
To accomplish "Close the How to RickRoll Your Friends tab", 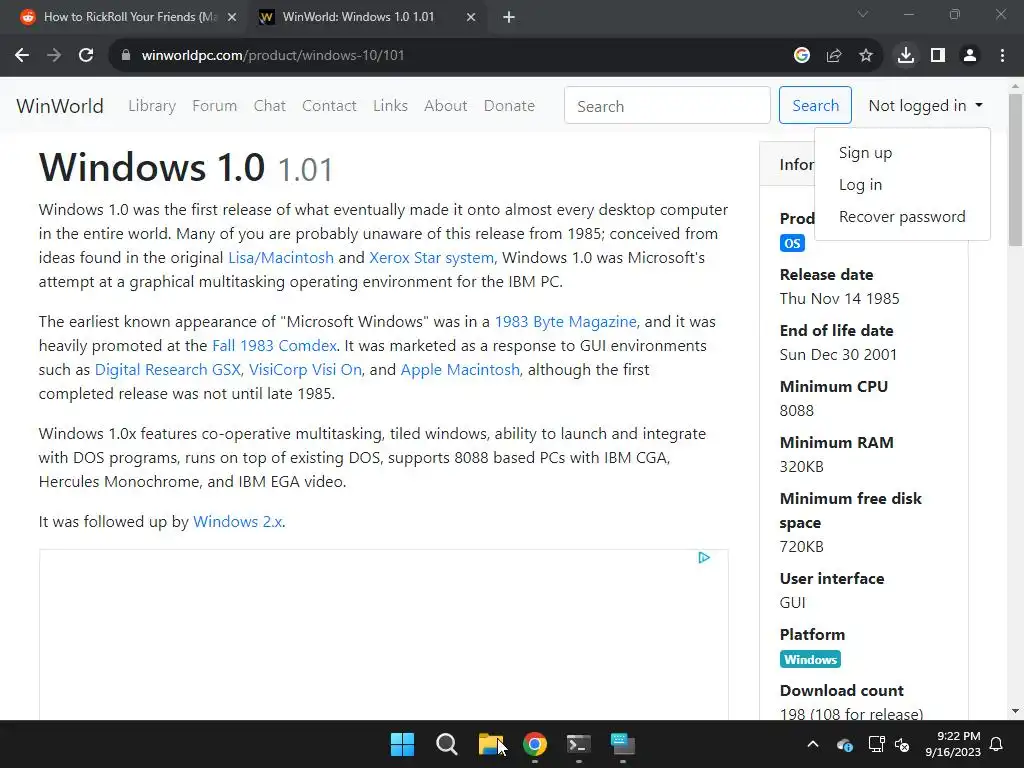I will (232, 17).
